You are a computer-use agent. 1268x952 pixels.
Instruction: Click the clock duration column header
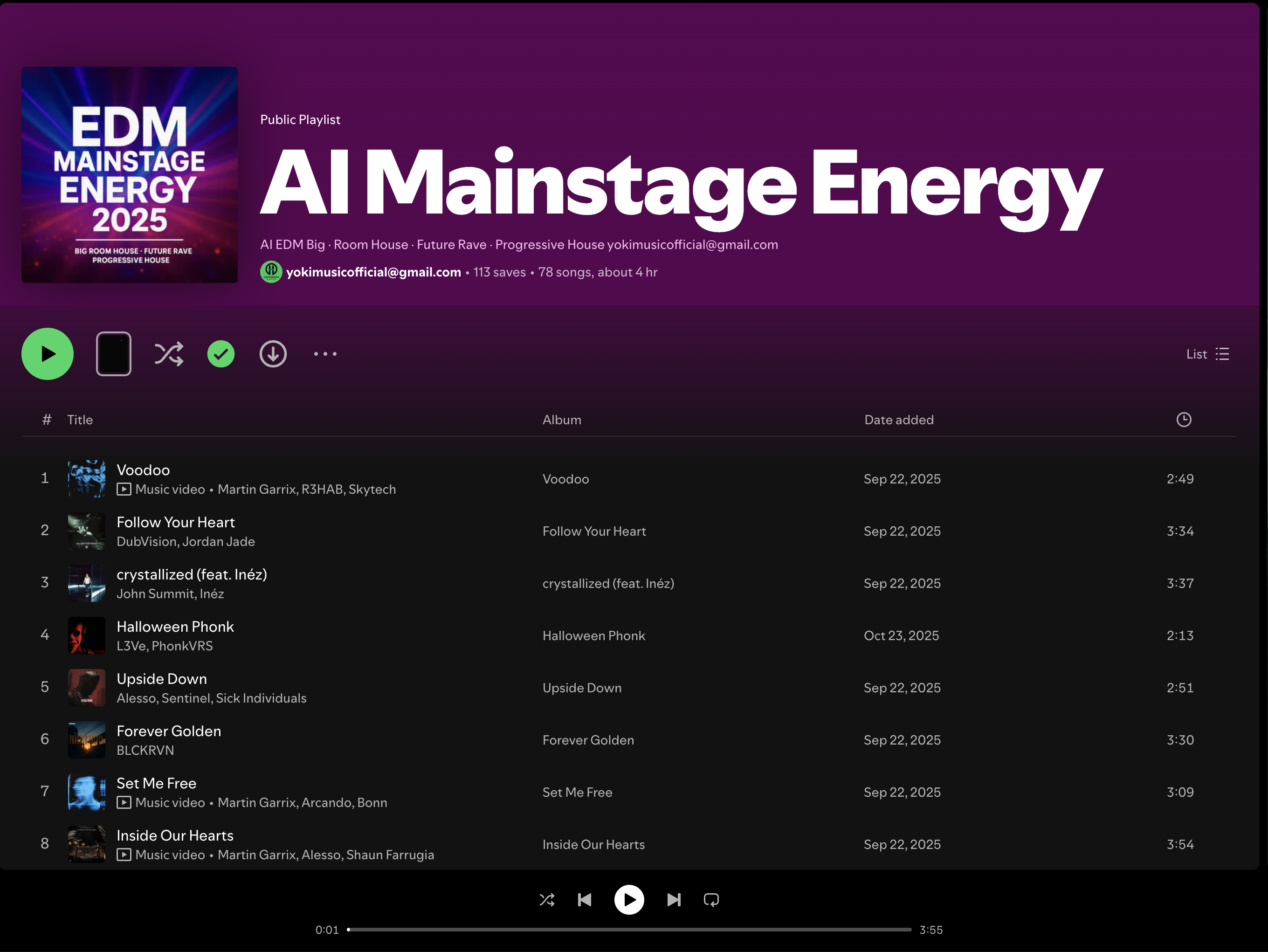(1183, 420)
